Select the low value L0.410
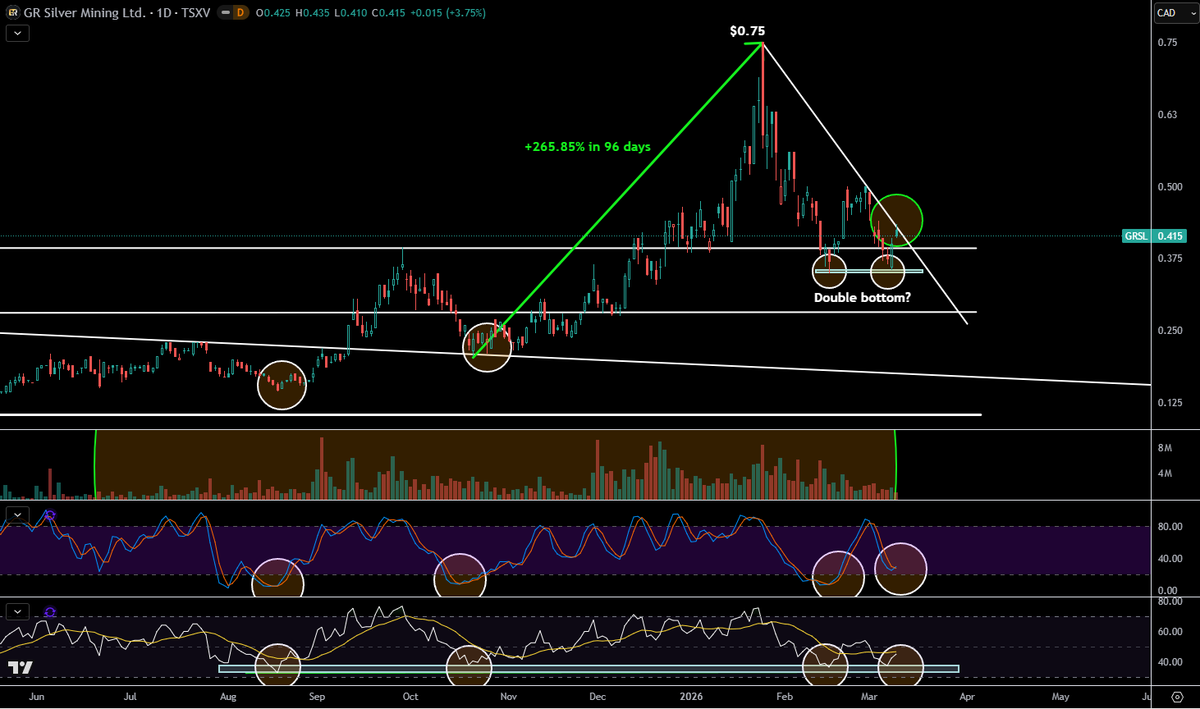1200x709 pixels. pyautogui.click(x=351, y=13)
